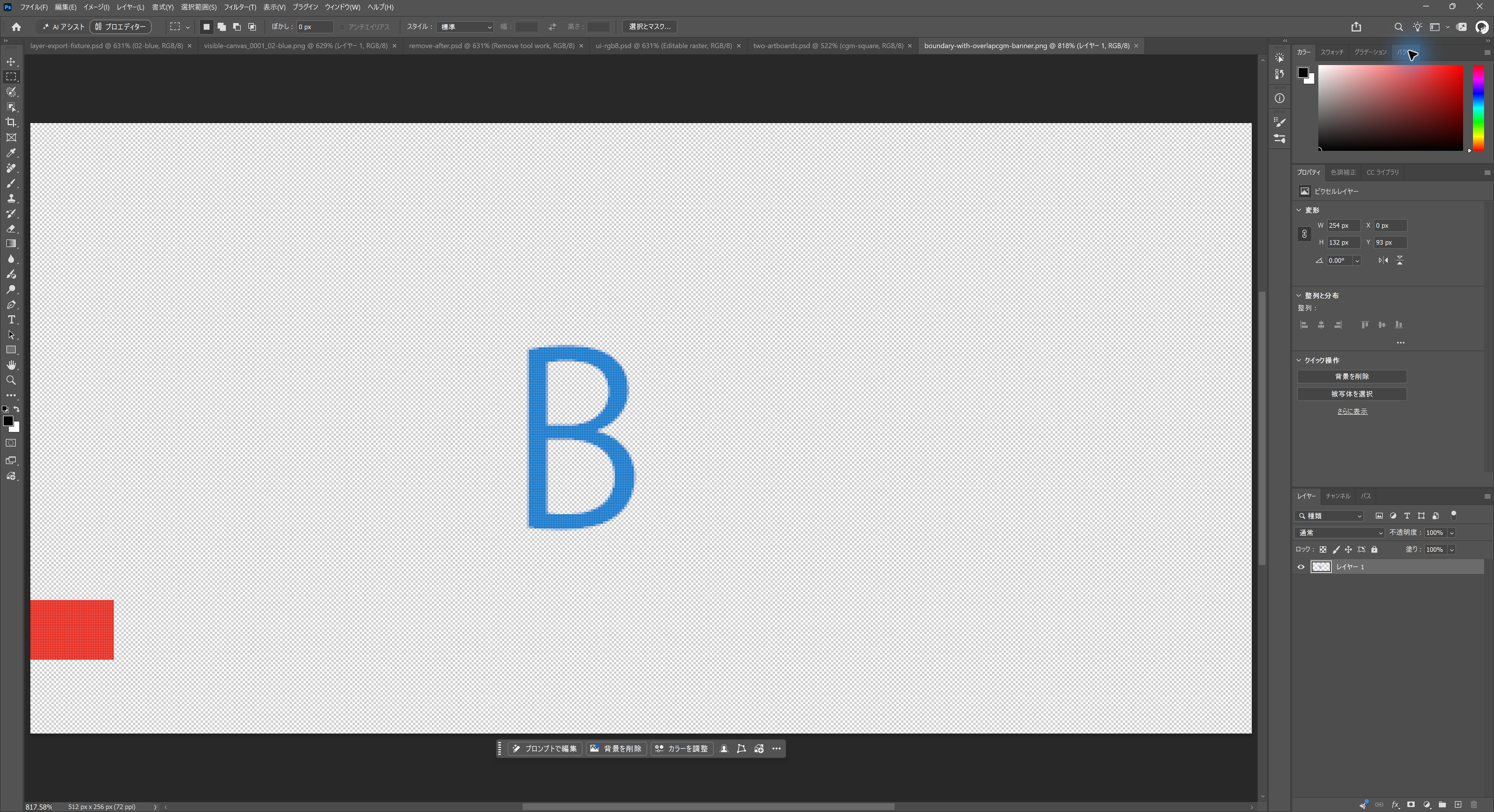The height and width of the screenshot is (812, 1494).
Task: Toggle the width-height link in 変形
Action: (1304, 234)
